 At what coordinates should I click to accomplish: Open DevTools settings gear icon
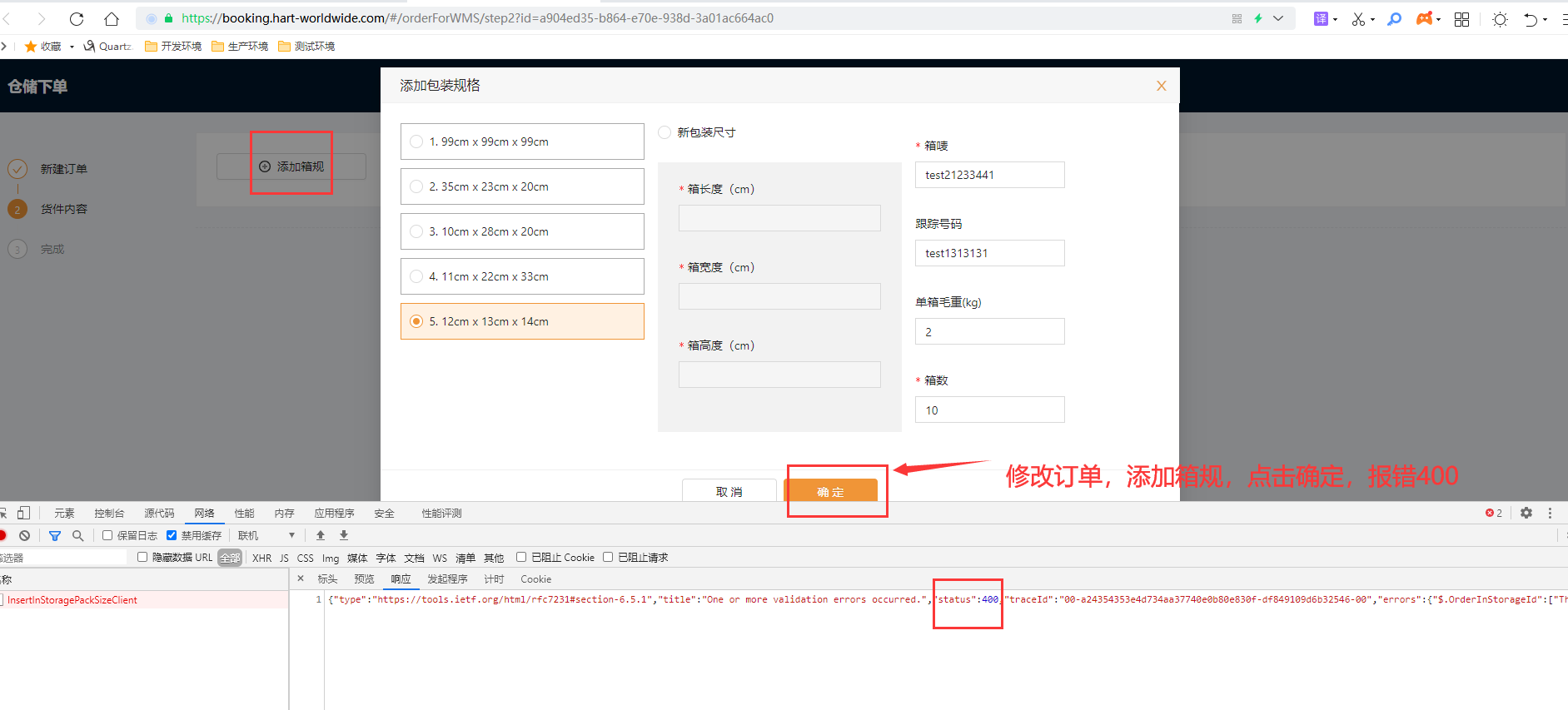pyautogui.click(x=1526, y=513)
